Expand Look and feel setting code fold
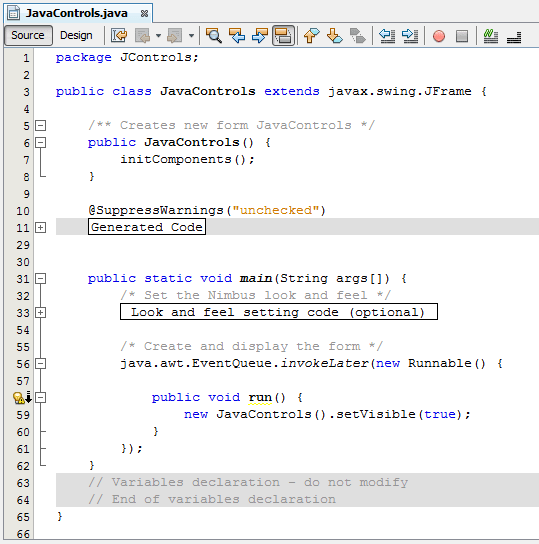The image size is (539, 544). tap(41, 313)
